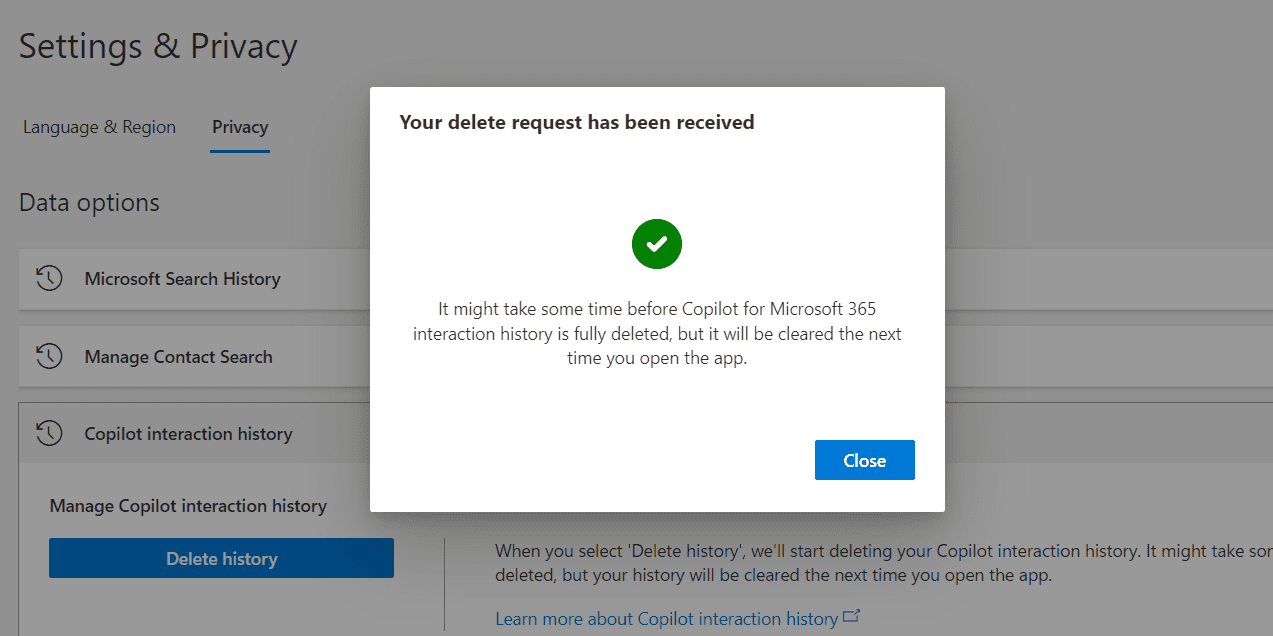Click the Data options heading

click(x=89, y=203)
